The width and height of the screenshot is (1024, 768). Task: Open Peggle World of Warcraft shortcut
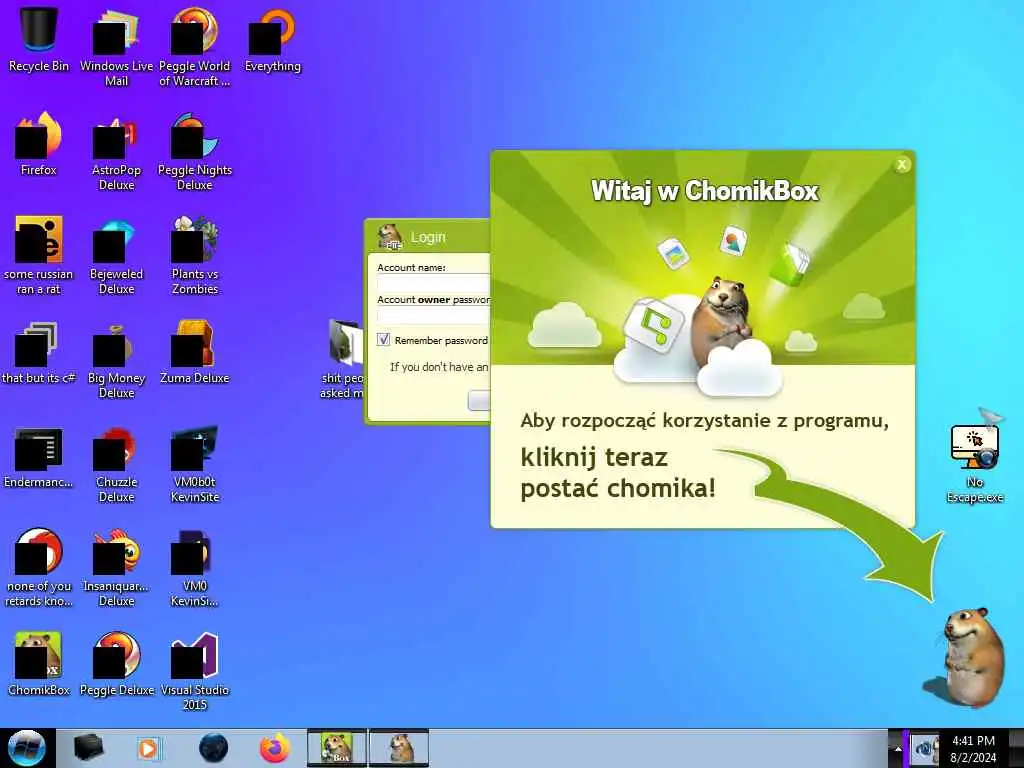[195, 47]
